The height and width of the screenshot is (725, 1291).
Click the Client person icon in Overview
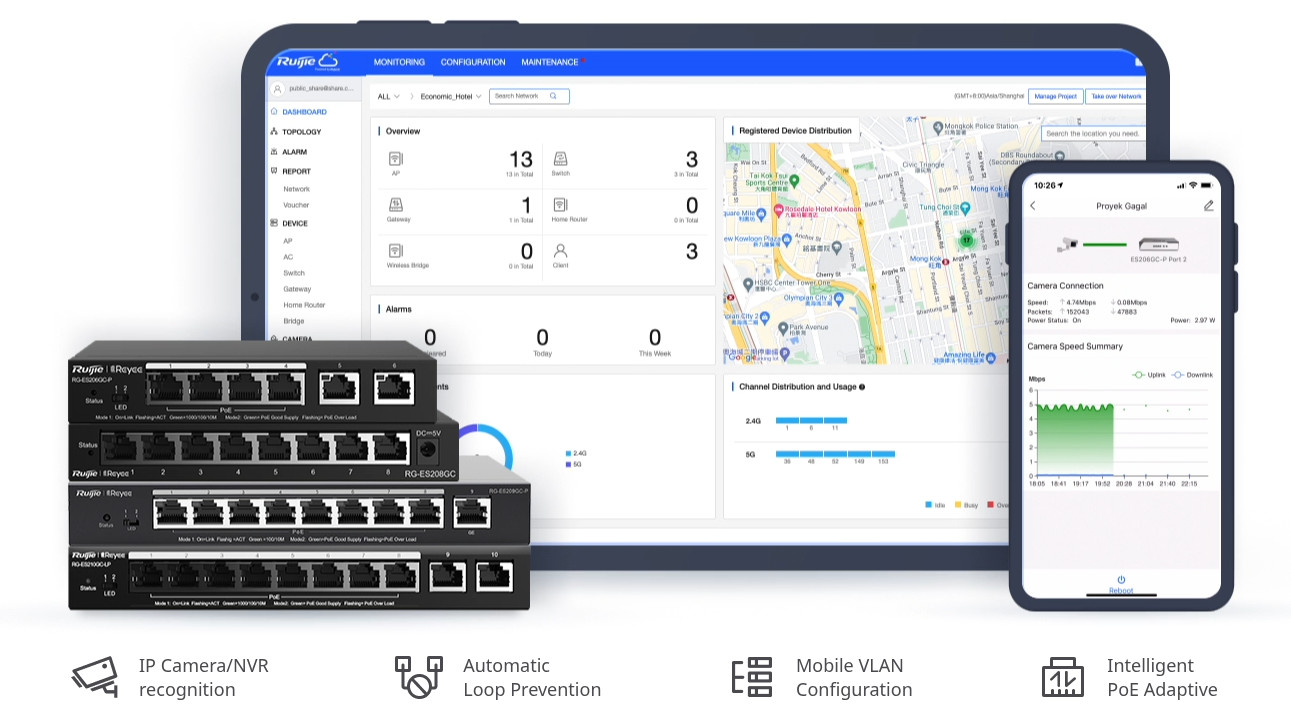point(560,250)
